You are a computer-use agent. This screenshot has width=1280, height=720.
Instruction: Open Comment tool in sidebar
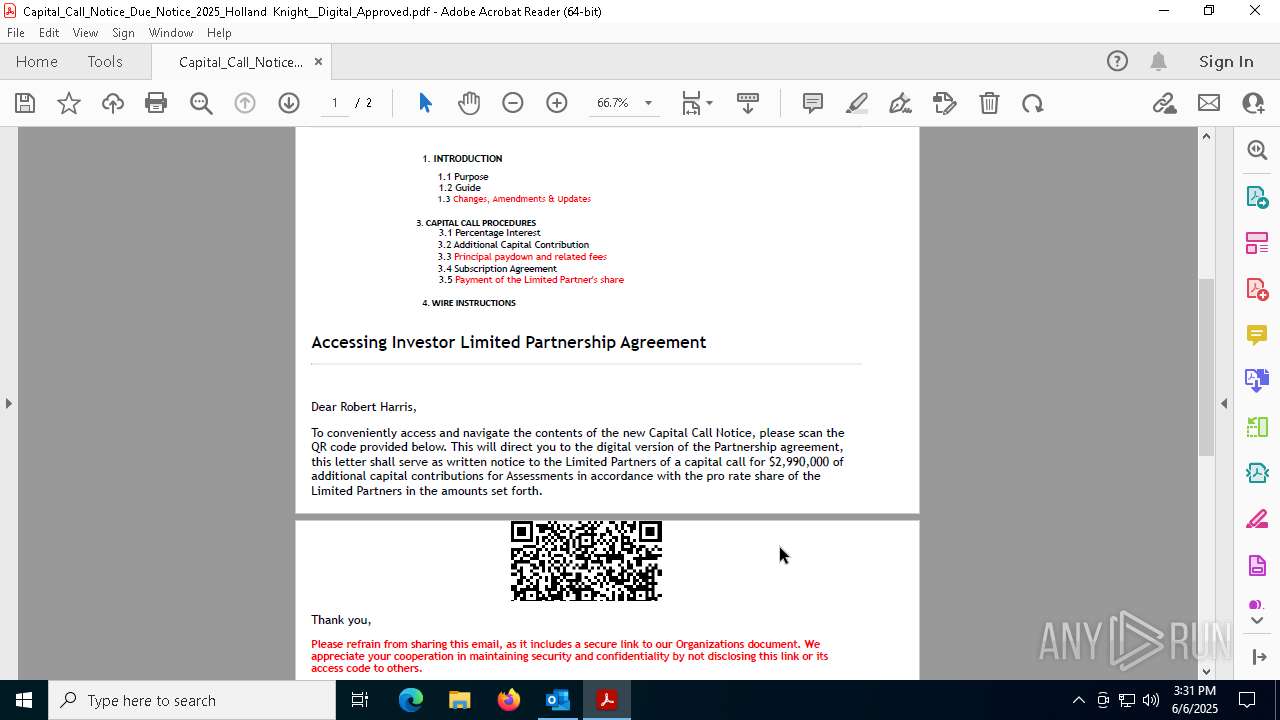pyautogui.click(x=1257, y=335)
